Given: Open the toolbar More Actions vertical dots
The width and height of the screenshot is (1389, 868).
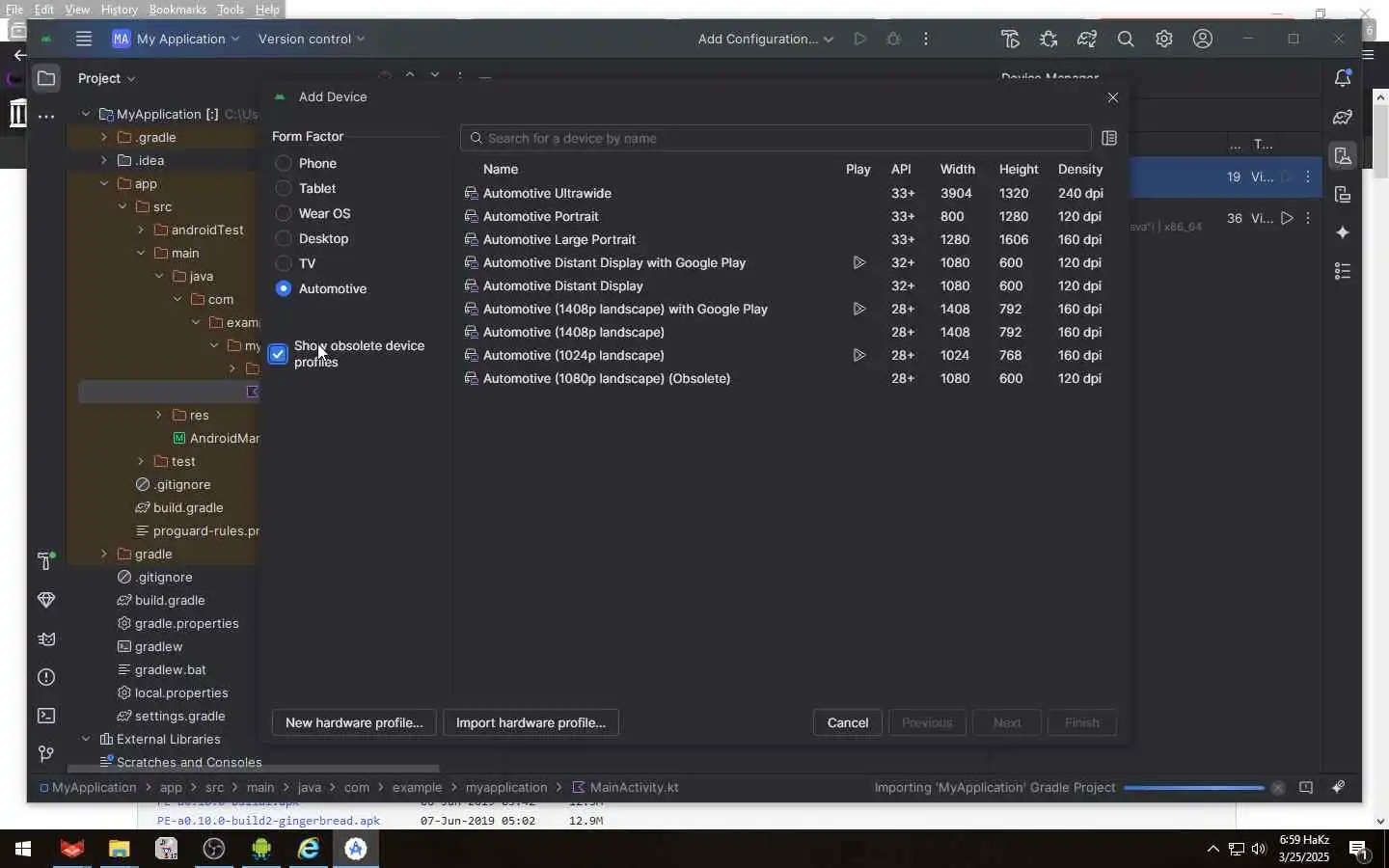Looking at the screenshot, I should (x=926, y=40).
